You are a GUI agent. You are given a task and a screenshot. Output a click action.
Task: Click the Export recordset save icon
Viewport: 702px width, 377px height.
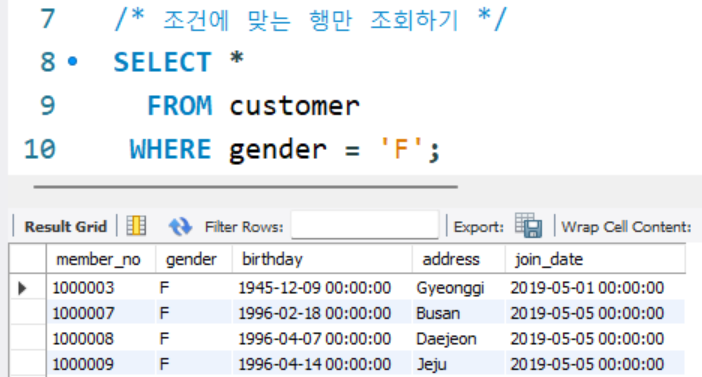[528, 225]
